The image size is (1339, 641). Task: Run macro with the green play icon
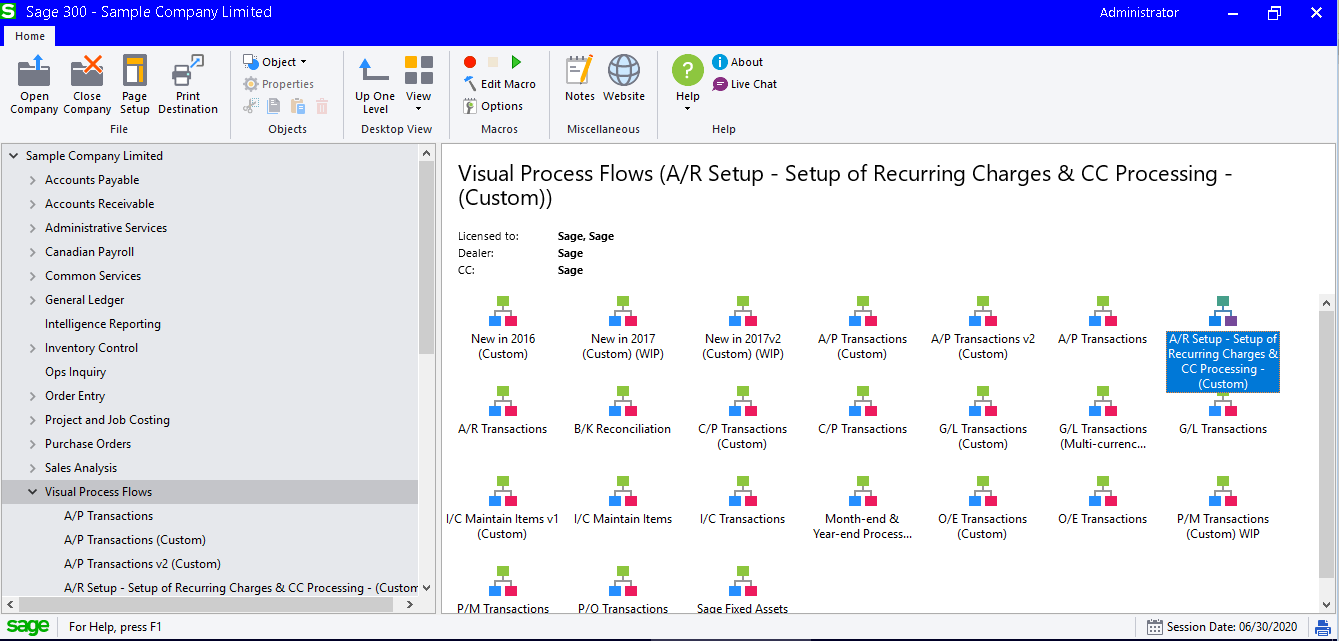pyautogui.click(x=516, y=62)
